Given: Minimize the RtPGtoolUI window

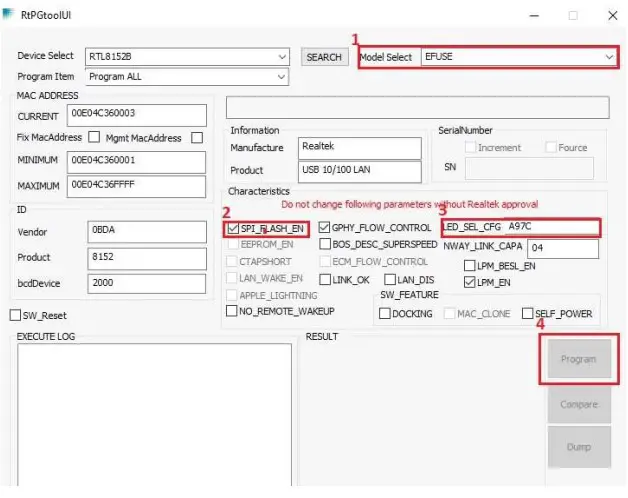Looking at the screenshot, I should pyautogui.click(x=534, y=16).
